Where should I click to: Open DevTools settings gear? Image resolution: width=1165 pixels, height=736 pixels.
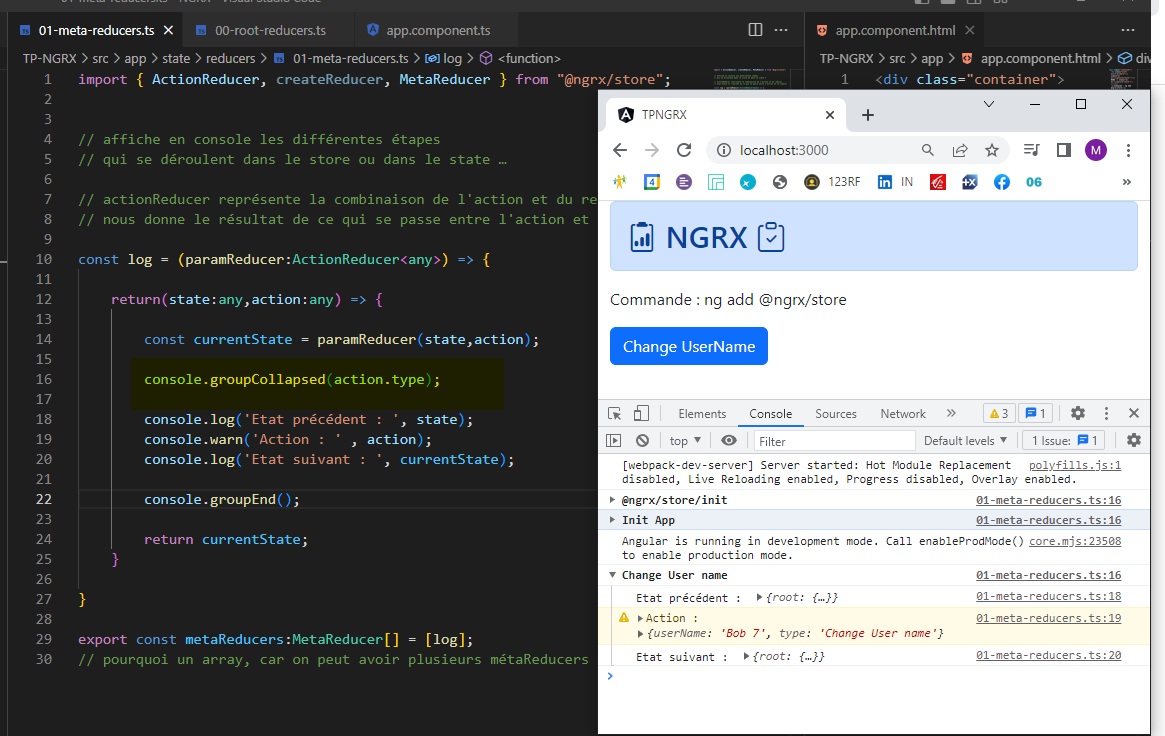(x=1077, y=414)
